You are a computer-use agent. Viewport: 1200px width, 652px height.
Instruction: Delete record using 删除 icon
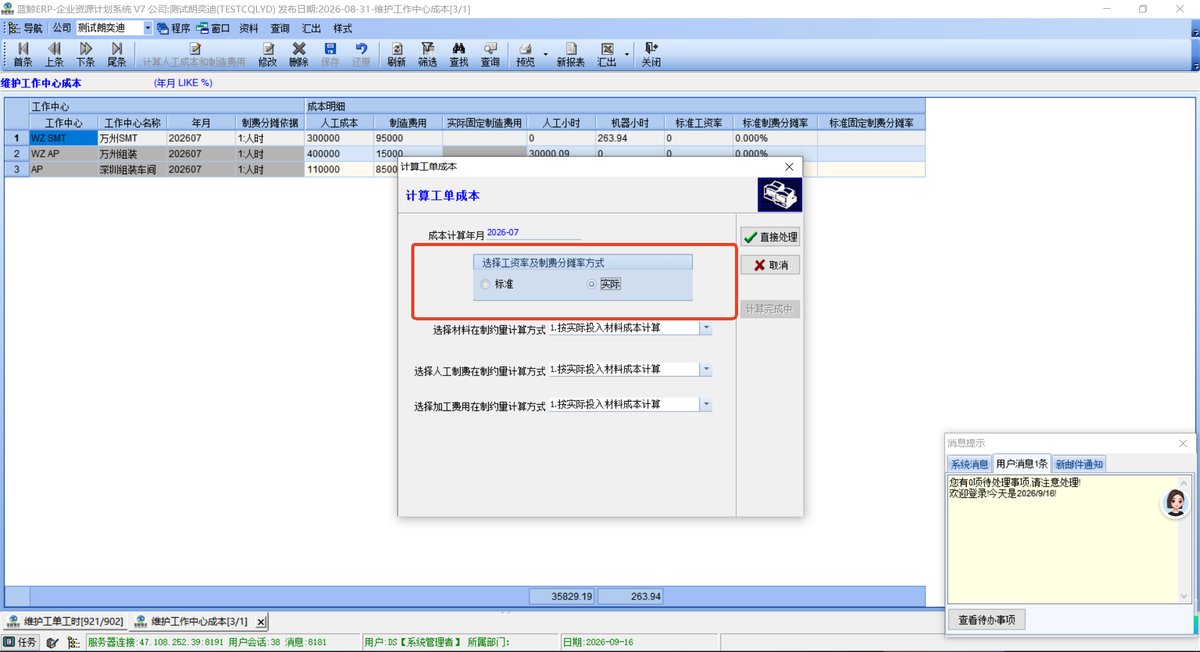click(299, 54)
